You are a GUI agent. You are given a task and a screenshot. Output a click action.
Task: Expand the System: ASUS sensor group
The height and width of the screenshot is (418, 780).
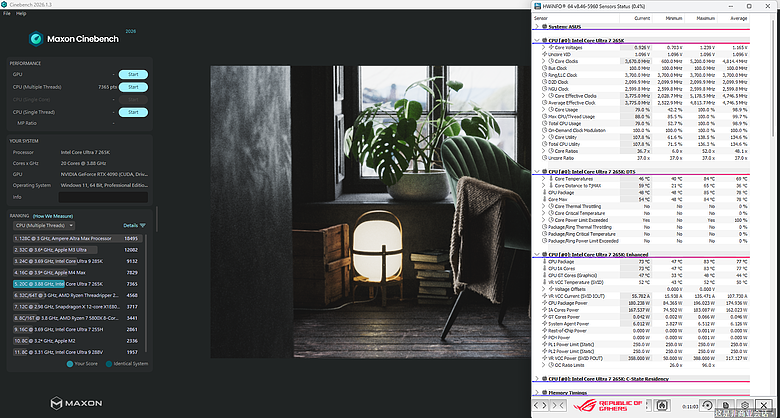tap(537, 26)
